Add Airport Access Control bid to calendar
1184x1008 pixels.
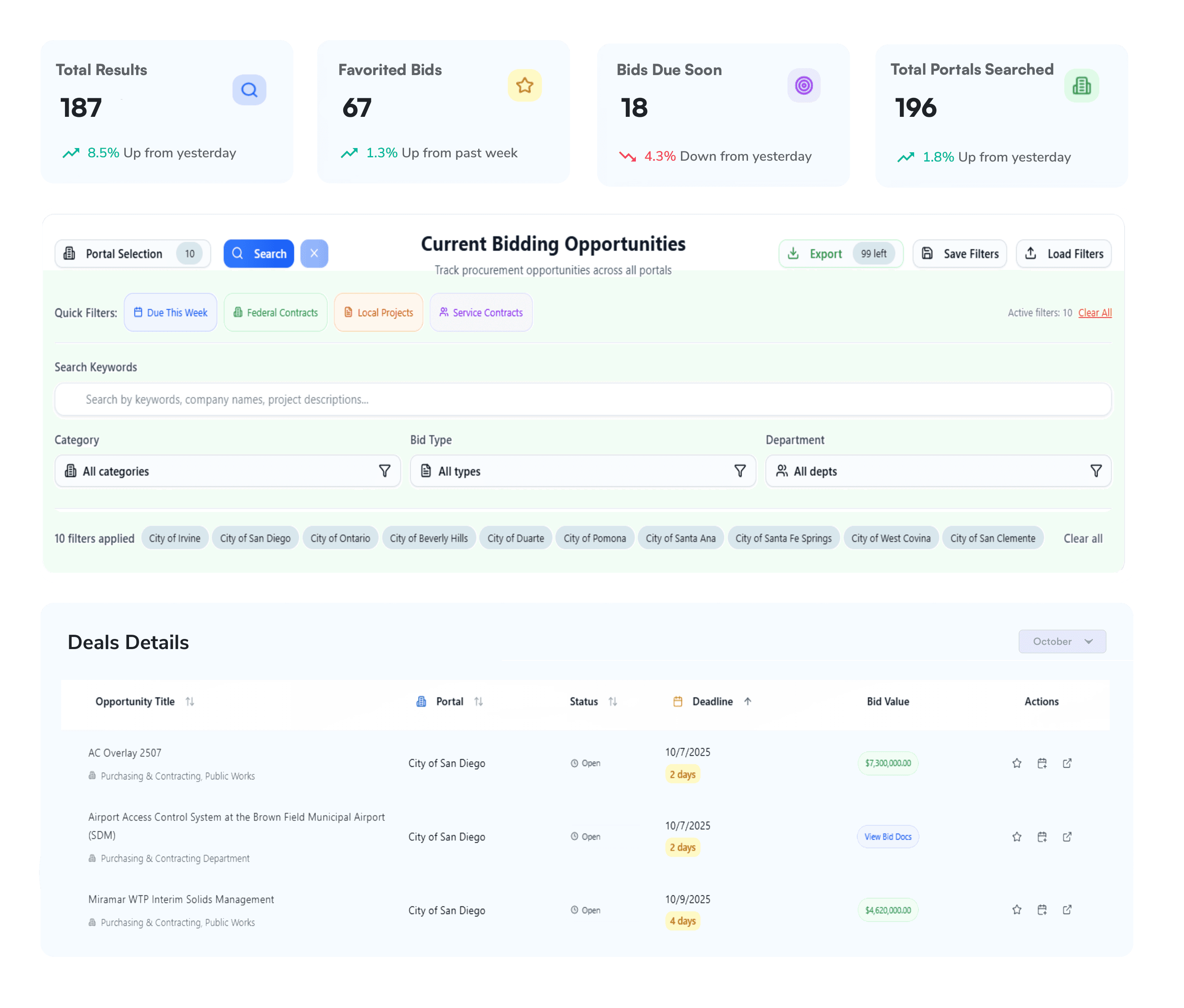[1042, 837]
